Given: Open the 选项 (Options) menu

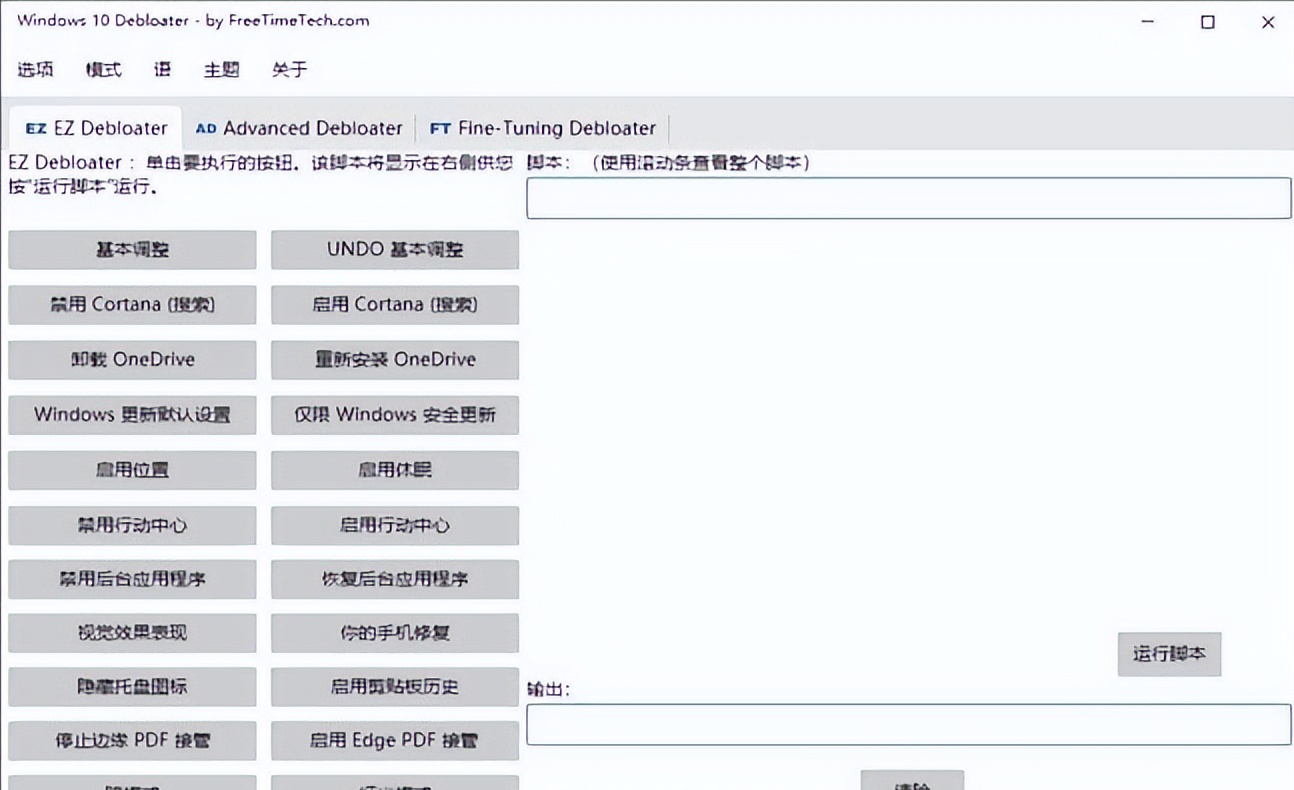Looking at the screenshot, I should 35,69.
